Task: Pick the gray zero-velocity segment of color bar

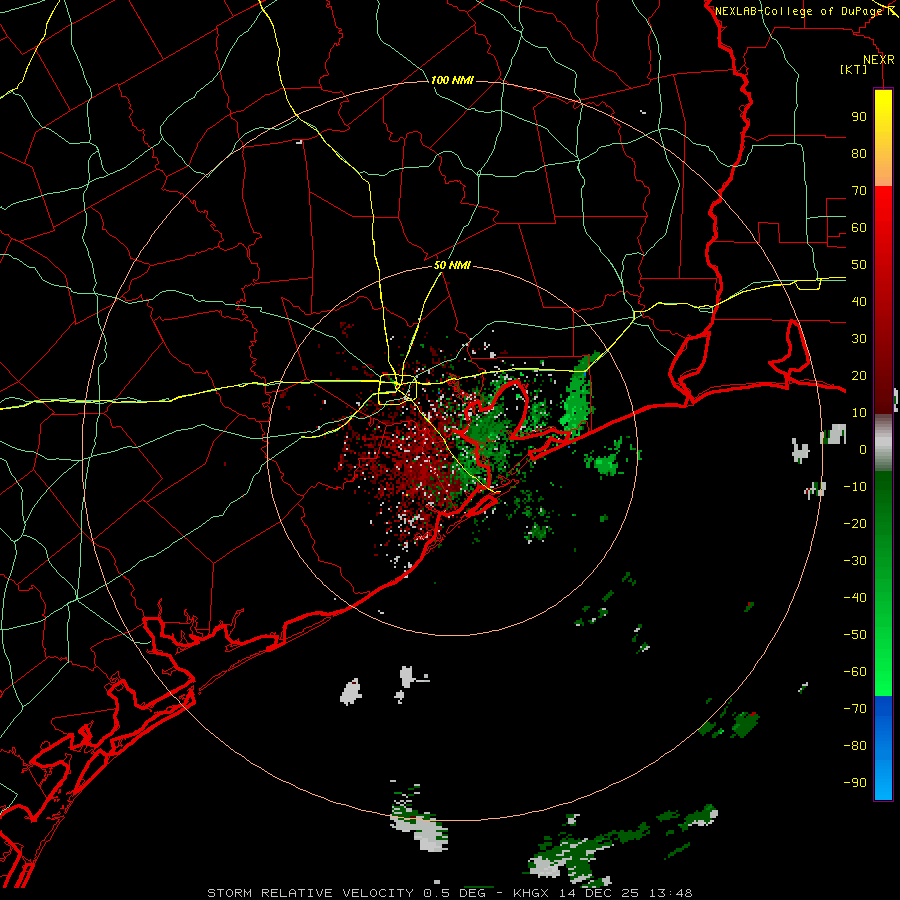Action: tap(883, 443)
